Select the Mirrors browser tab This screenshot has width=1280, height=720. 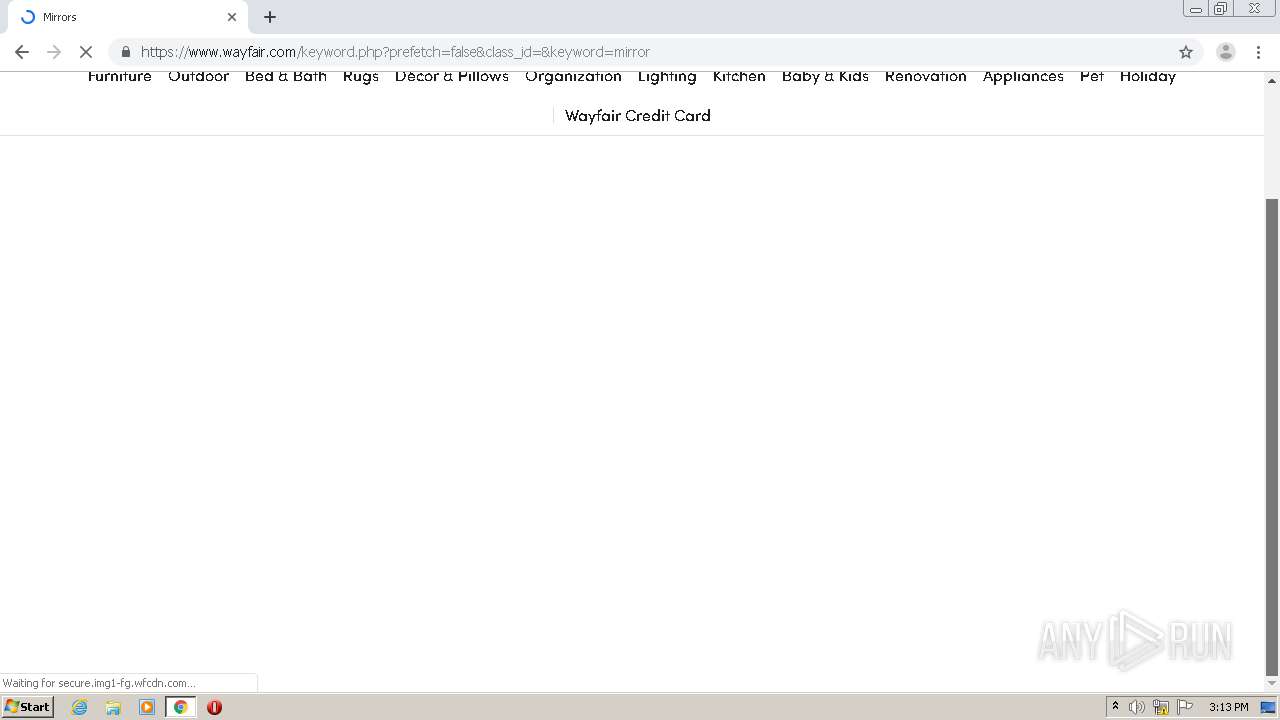click(128, 17)
